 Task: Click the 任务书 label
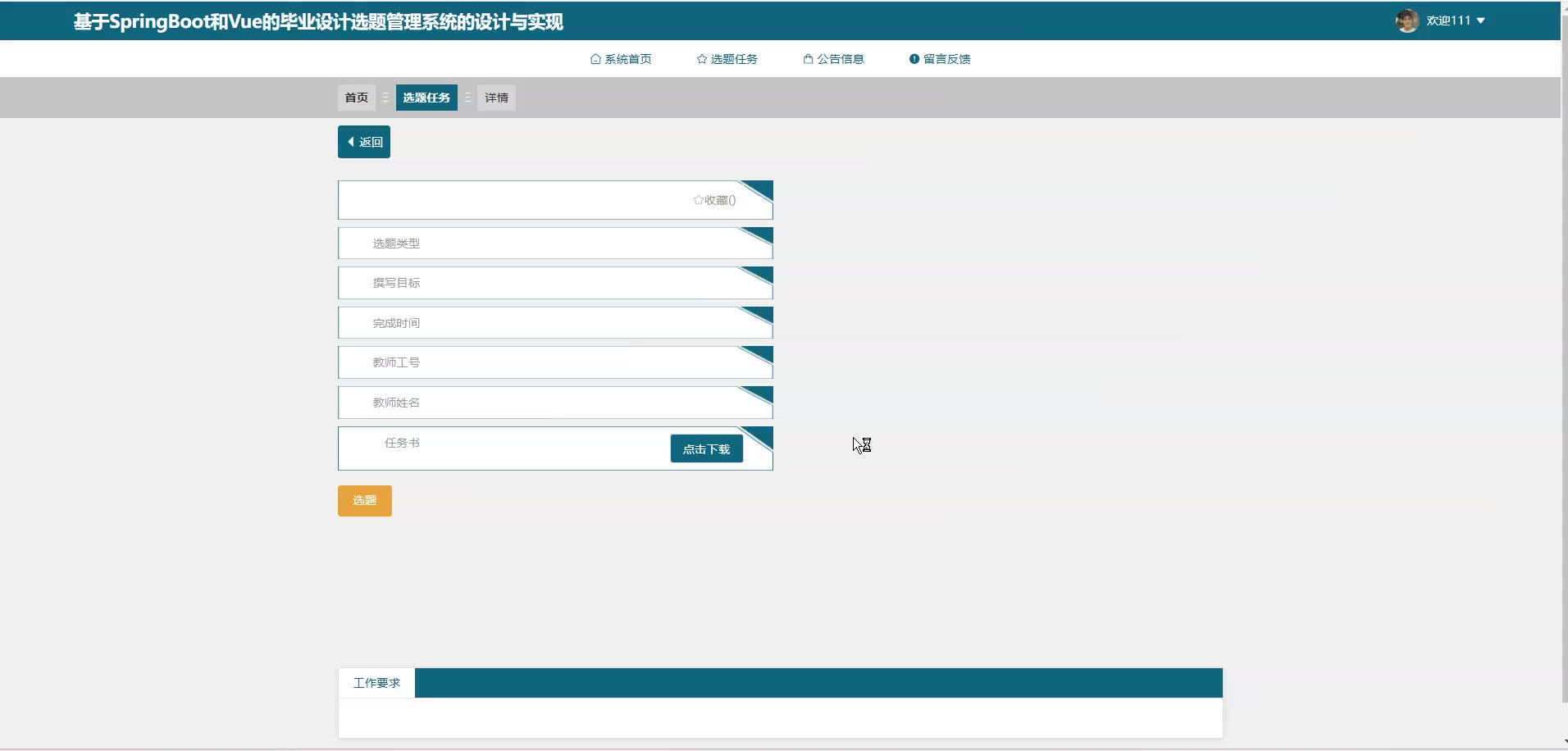402,443
